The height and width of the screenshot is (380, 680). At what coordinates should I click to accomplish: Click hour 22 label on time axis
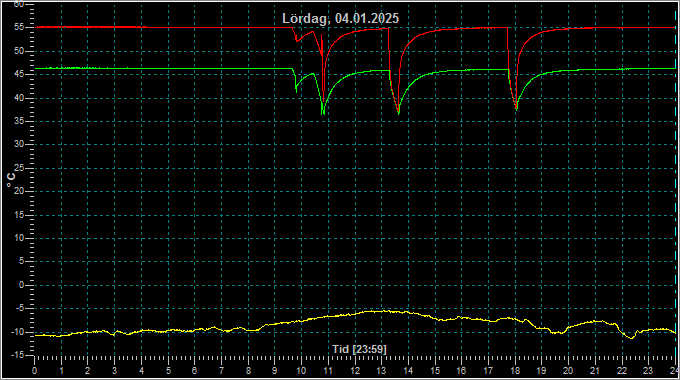[622, 371]
